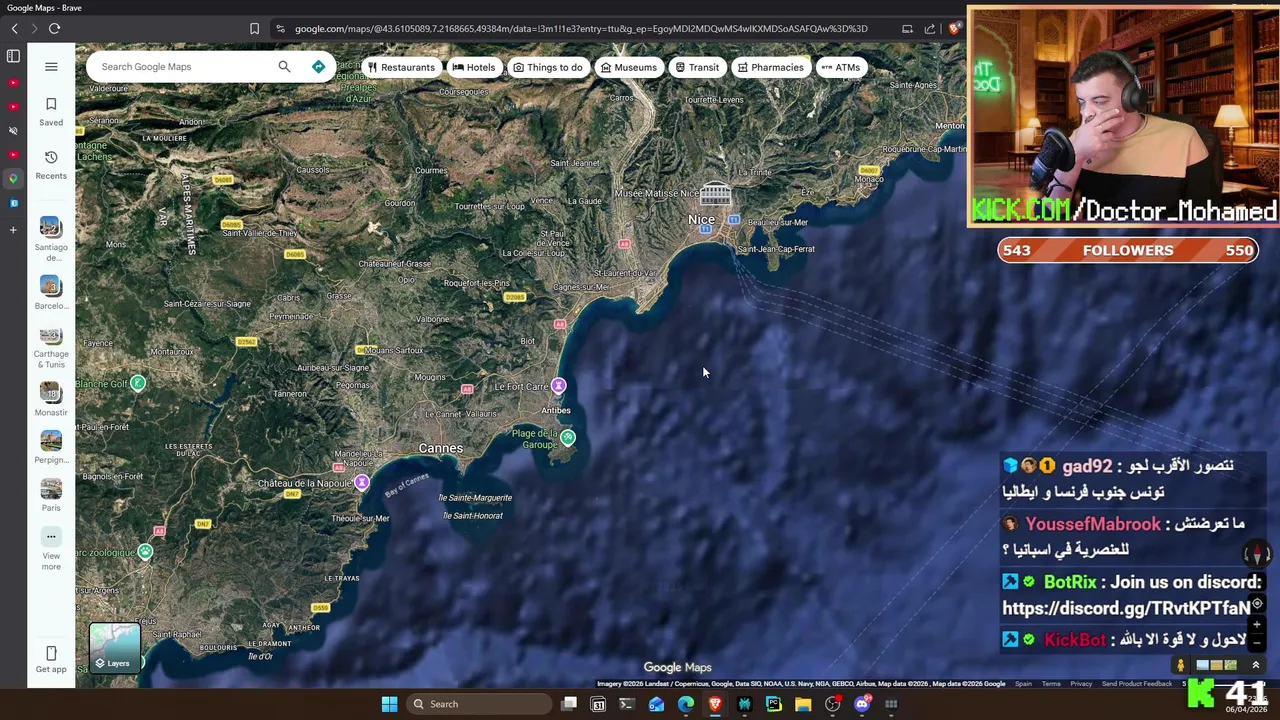1280x720 pixels.
Task: Click the Château de la Napoule marker
Action: (362, 483)
